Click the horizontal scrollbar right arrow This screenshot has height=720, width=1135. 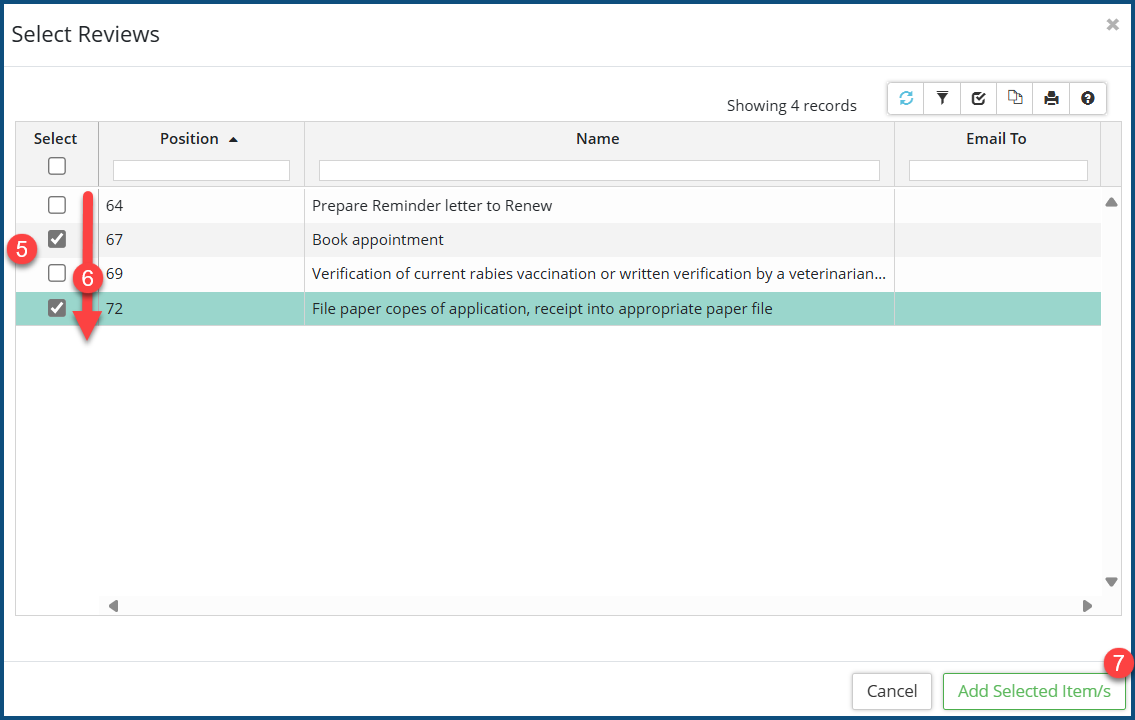point(1088,606)
